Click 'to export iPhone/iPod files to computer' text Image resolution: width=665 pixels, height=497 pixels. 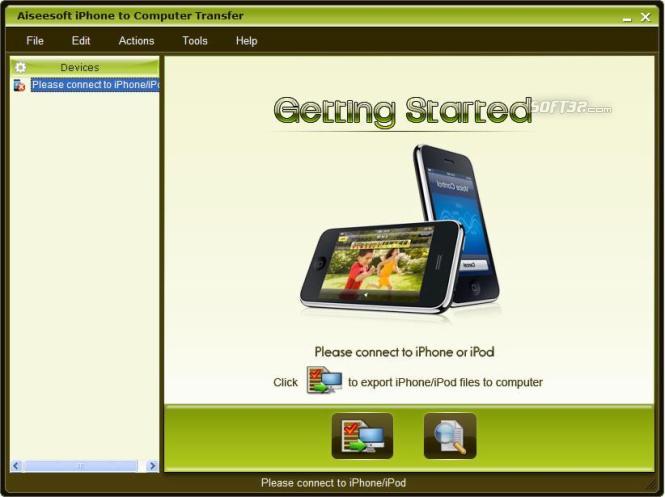point(445,383)
